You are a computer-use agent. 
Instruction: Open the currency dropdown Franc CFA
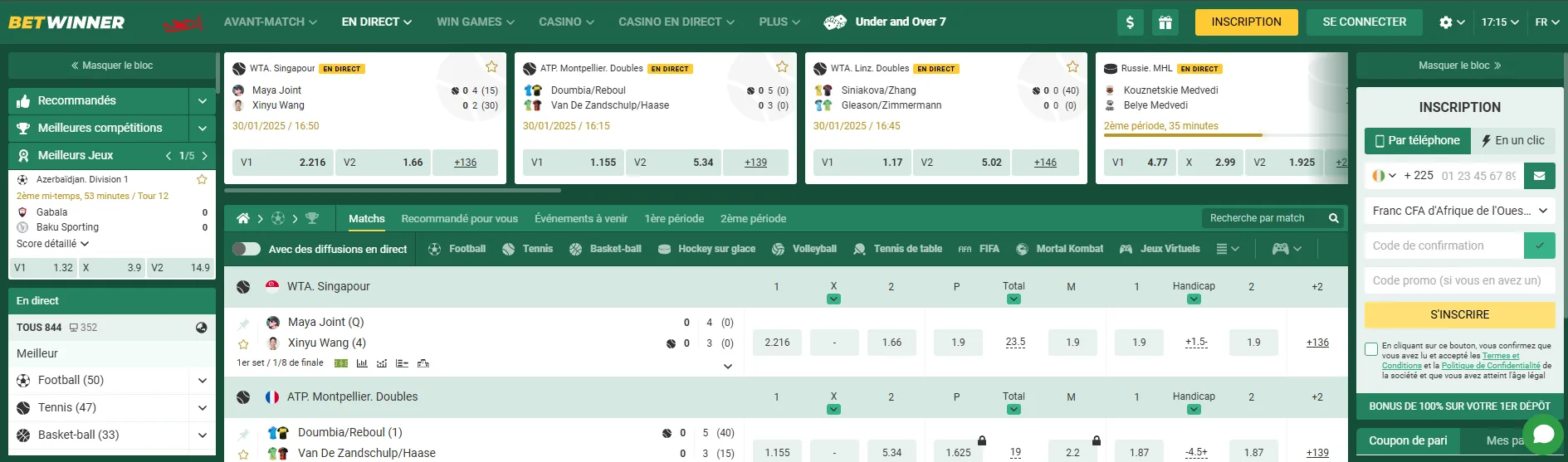tap(1459, 211)
